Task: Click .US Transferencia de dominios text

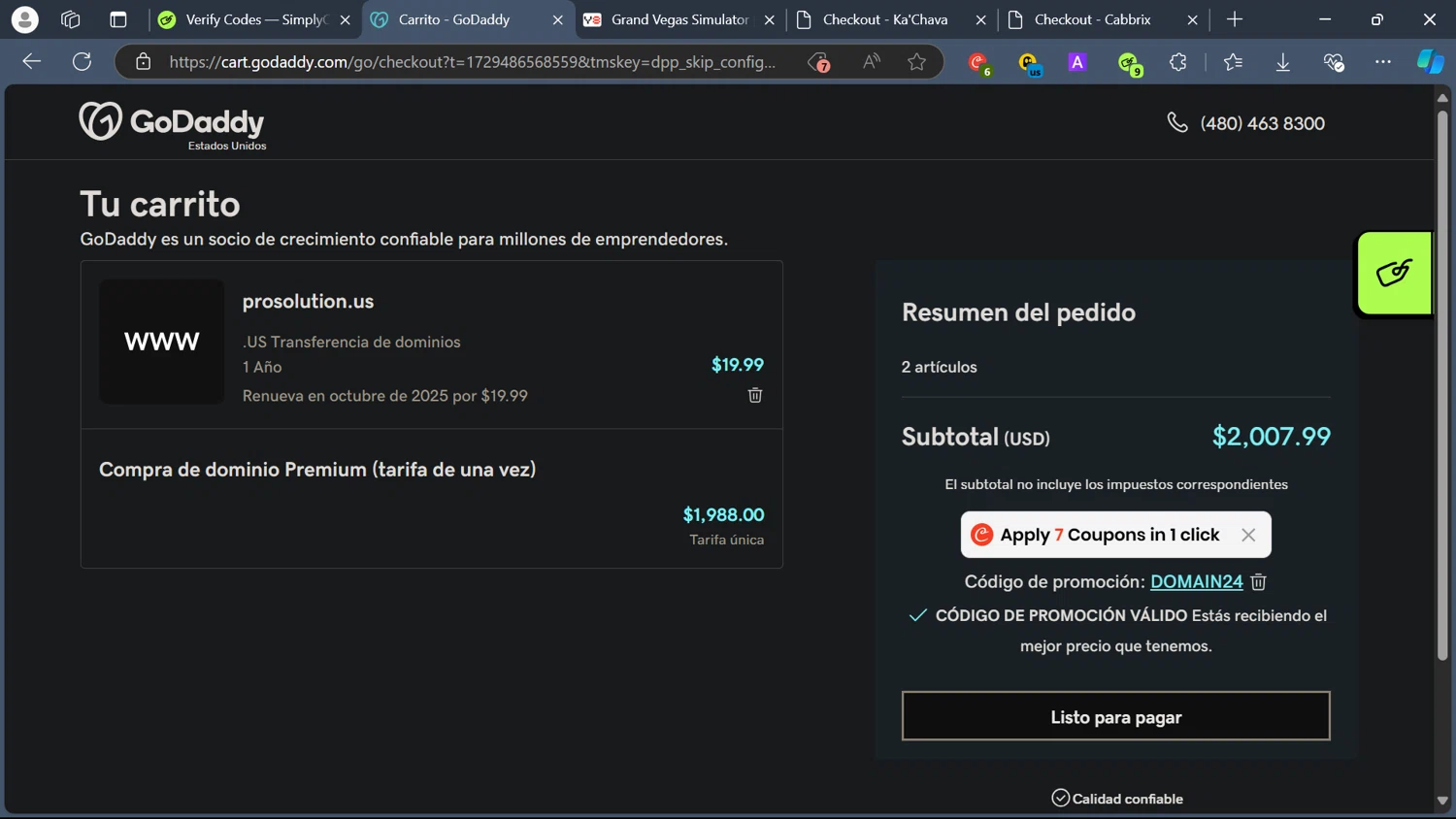Action: (351, 342)
